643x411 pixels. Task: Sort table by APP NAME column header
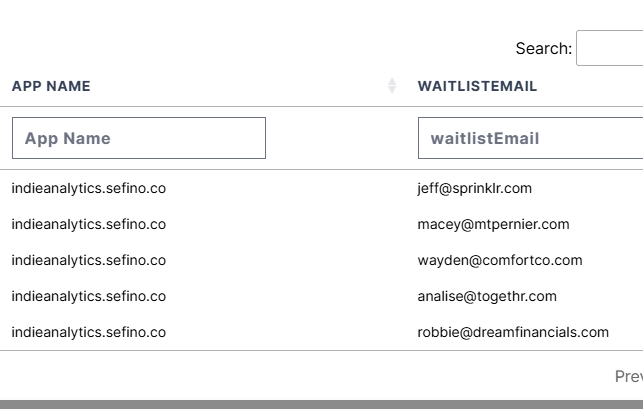tap(51, 87)
